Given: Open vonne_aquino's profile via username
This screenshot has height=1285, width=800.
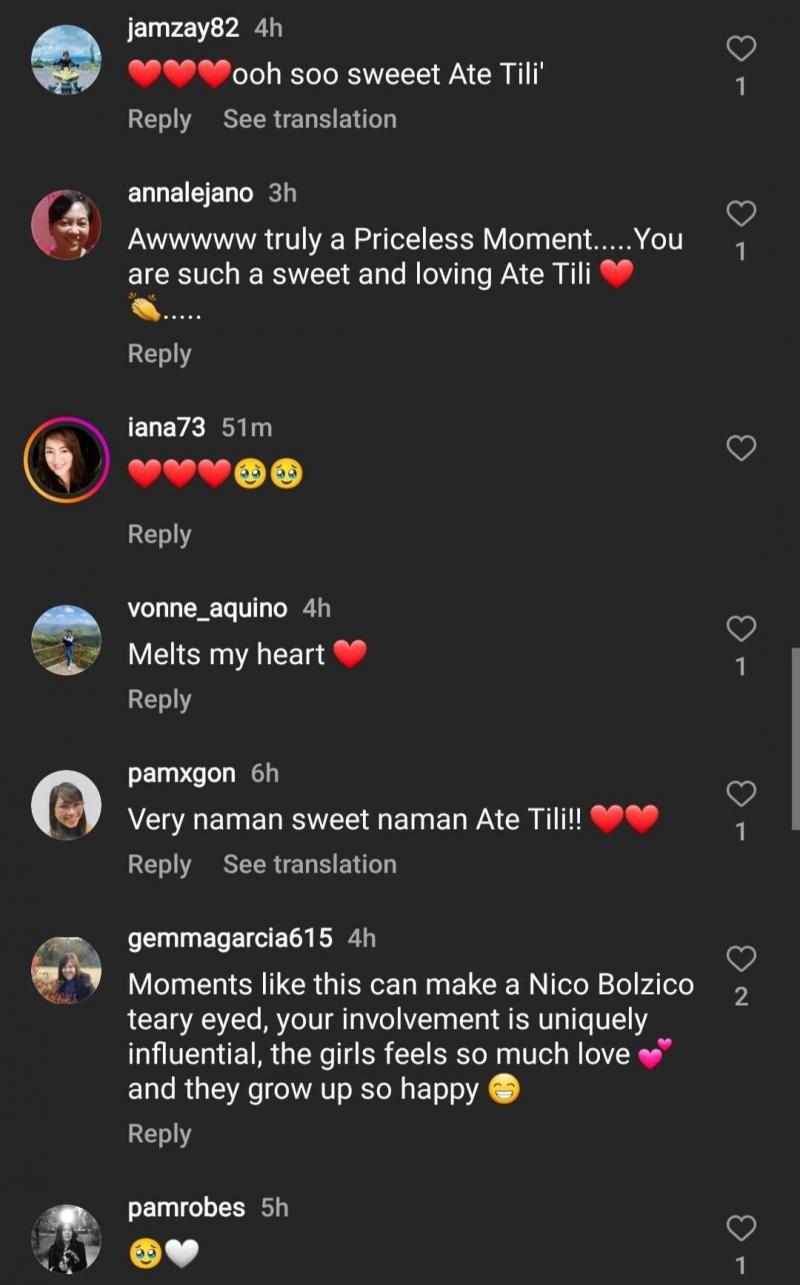Looking at the screenshot, I should click(x=207, y=608).
